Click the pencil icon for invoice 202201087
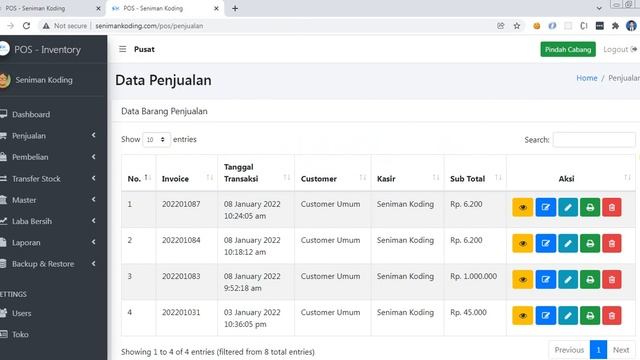This screenshot has width=640, height=360. 568,207
